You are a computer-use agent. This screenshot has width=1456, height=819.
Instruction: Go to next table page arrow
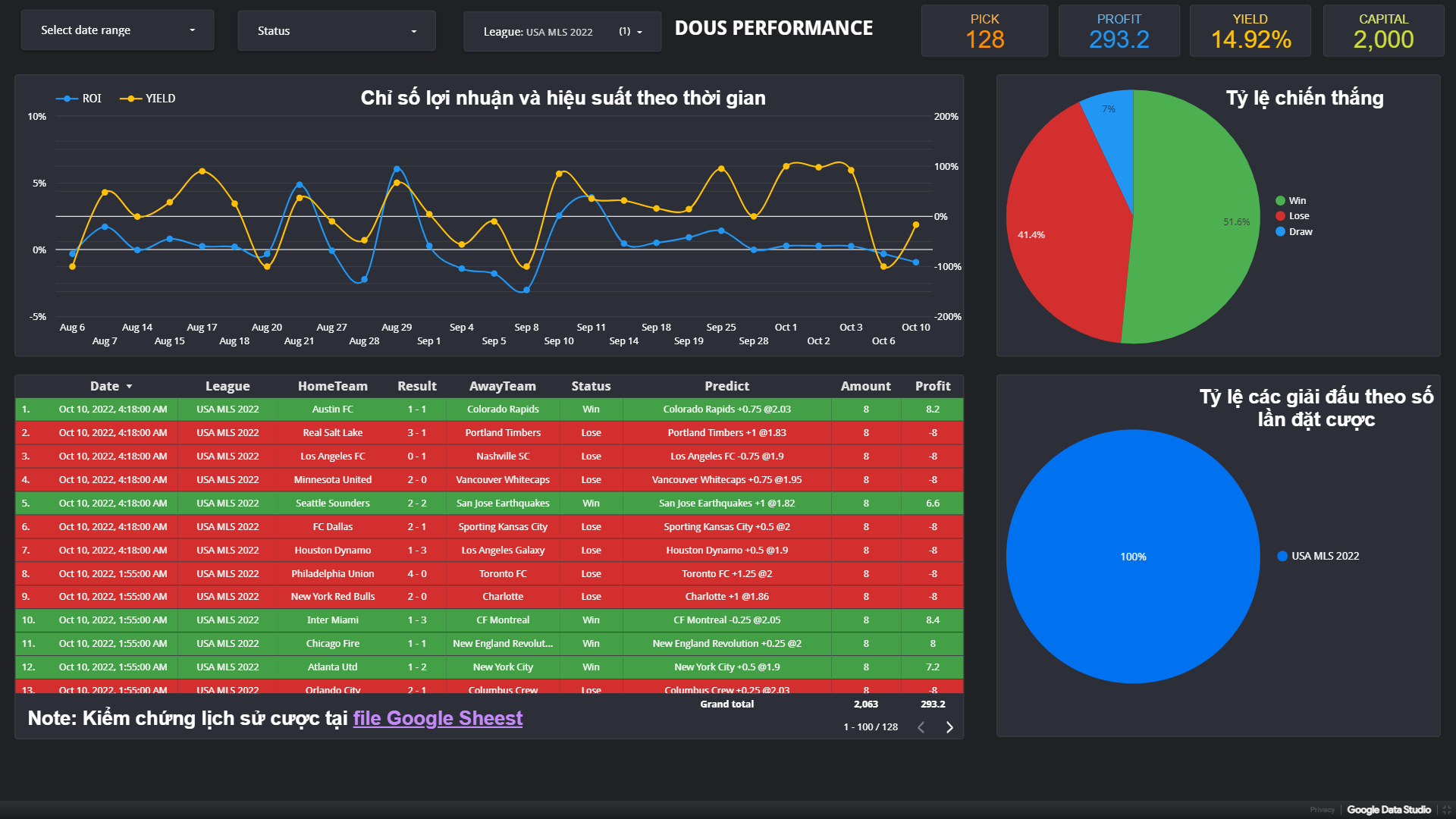tap(949, 727)
